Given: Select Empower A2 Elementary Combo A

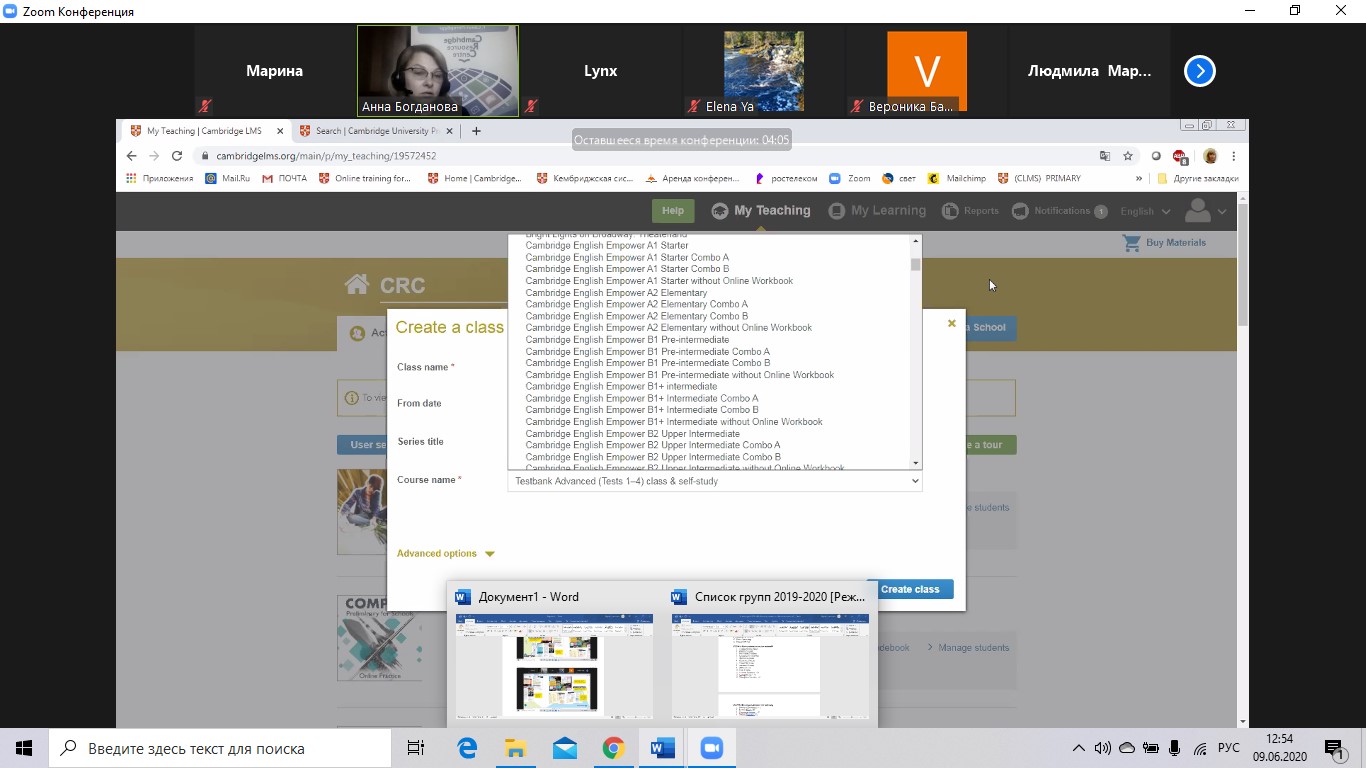Looking at the screenshot, I should click(x=636, y=304).
